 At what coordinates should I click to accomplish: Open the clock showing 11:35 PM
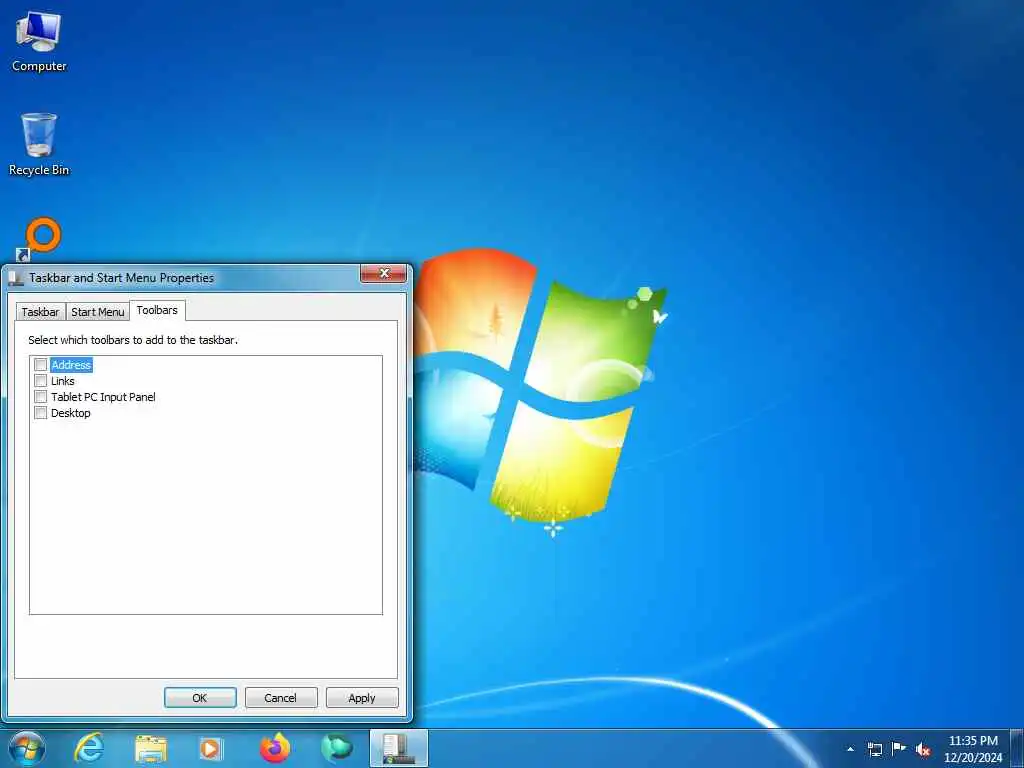(x=972, y=749)
